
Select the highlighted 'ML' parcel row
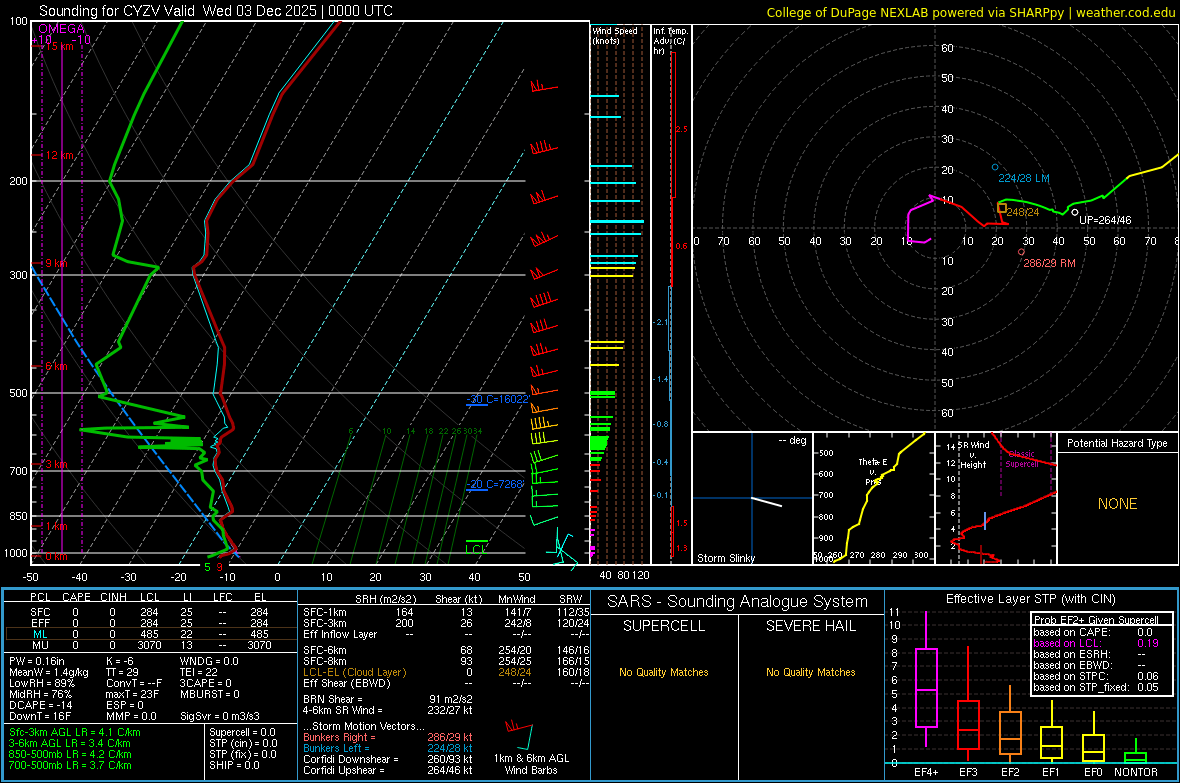pyautogui.click(x=150, y=634)
